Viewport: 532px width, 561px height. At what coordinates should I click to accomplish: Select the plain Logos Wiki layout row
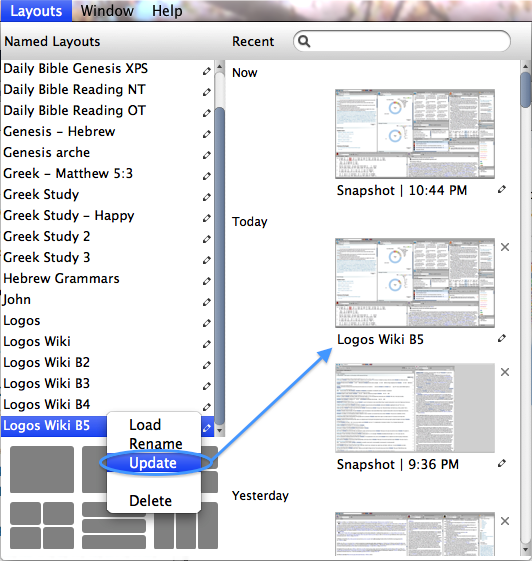107,341
